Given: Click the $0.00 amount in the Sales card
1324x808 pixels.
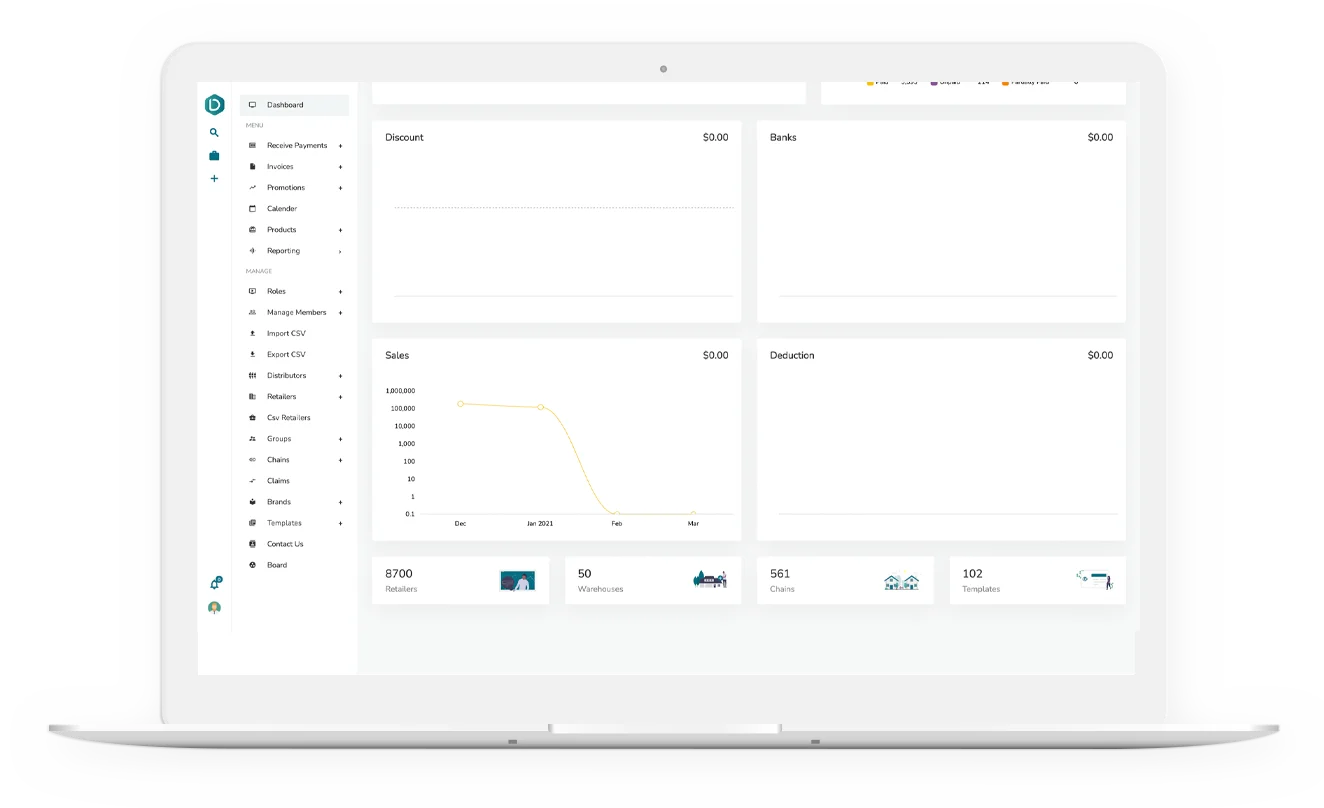Looking at the screenshot, I should [716, 355].
